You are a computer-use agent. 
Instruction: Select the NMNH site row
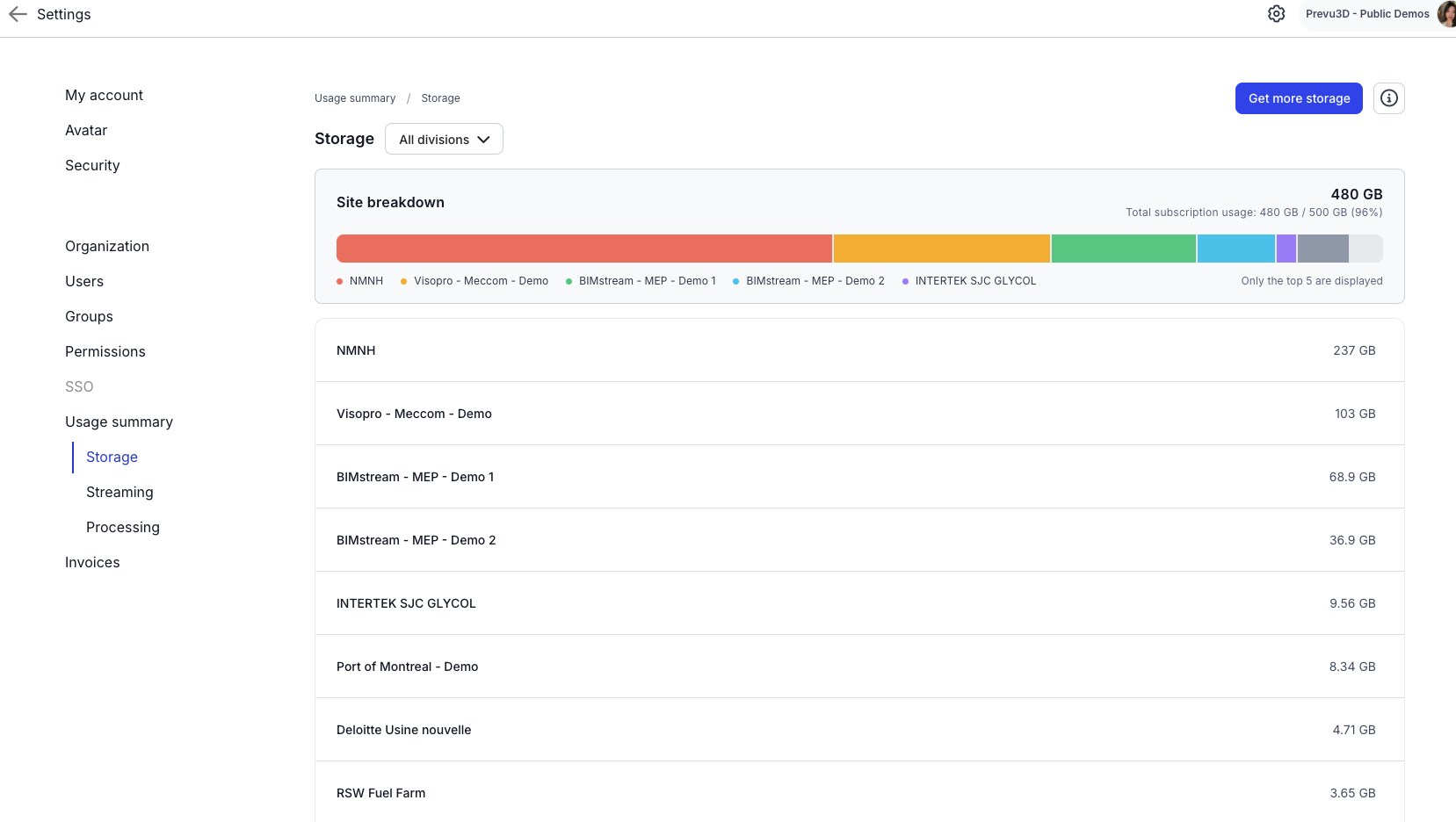tap(858, 350)
